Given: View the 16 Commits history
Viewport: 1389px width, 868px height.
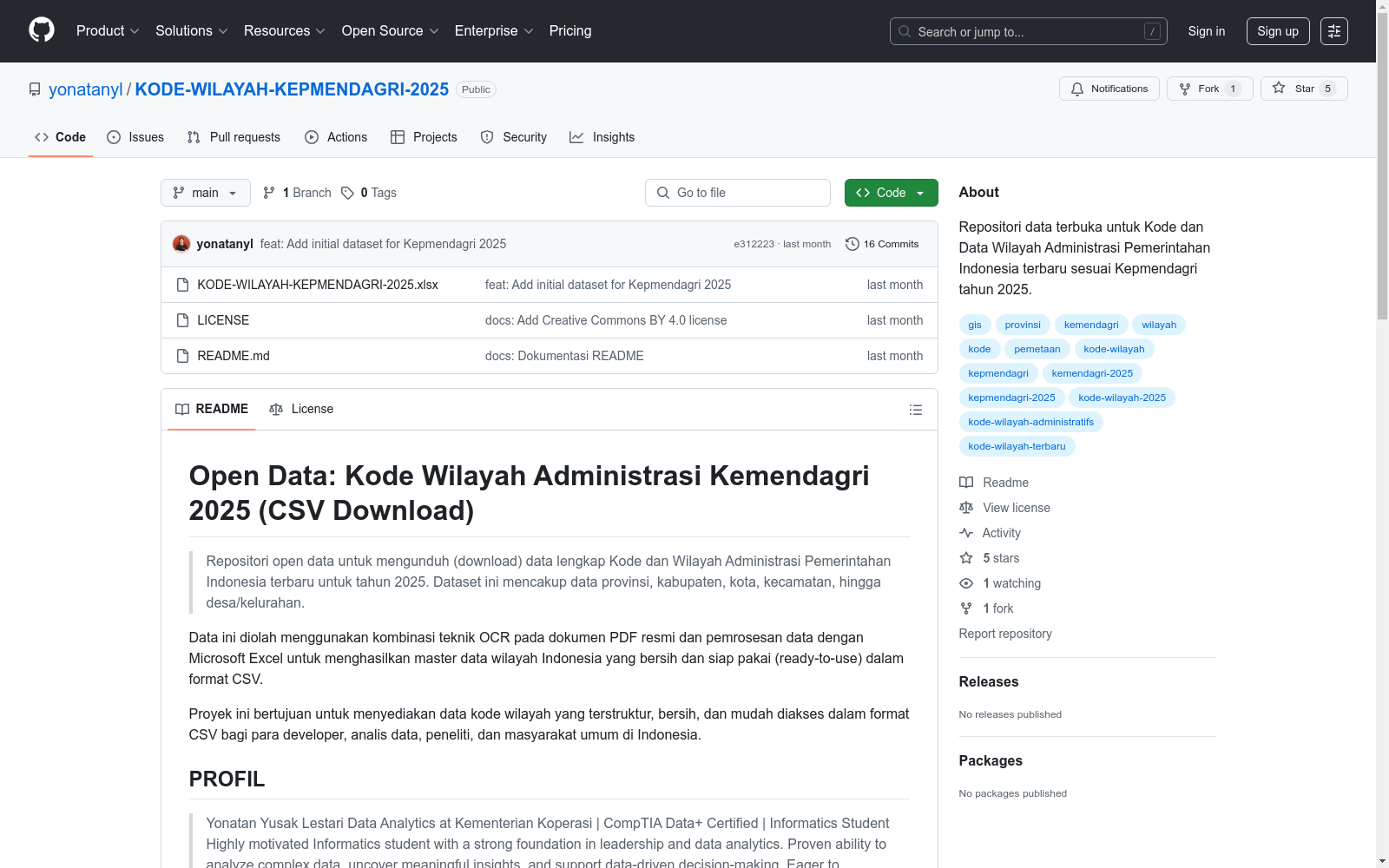Looking at the screenshot, I should point(882,244).
